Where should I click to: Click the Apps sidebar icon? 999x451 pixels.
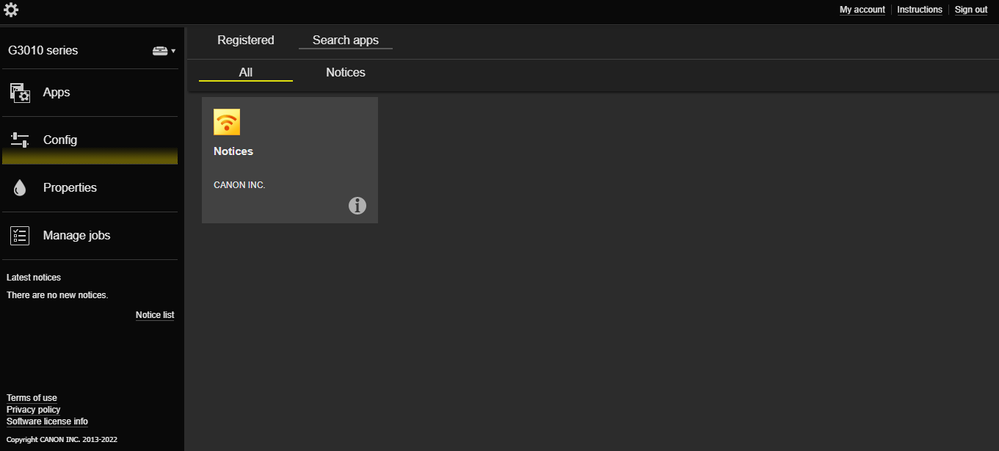click(x=20, y=92)
